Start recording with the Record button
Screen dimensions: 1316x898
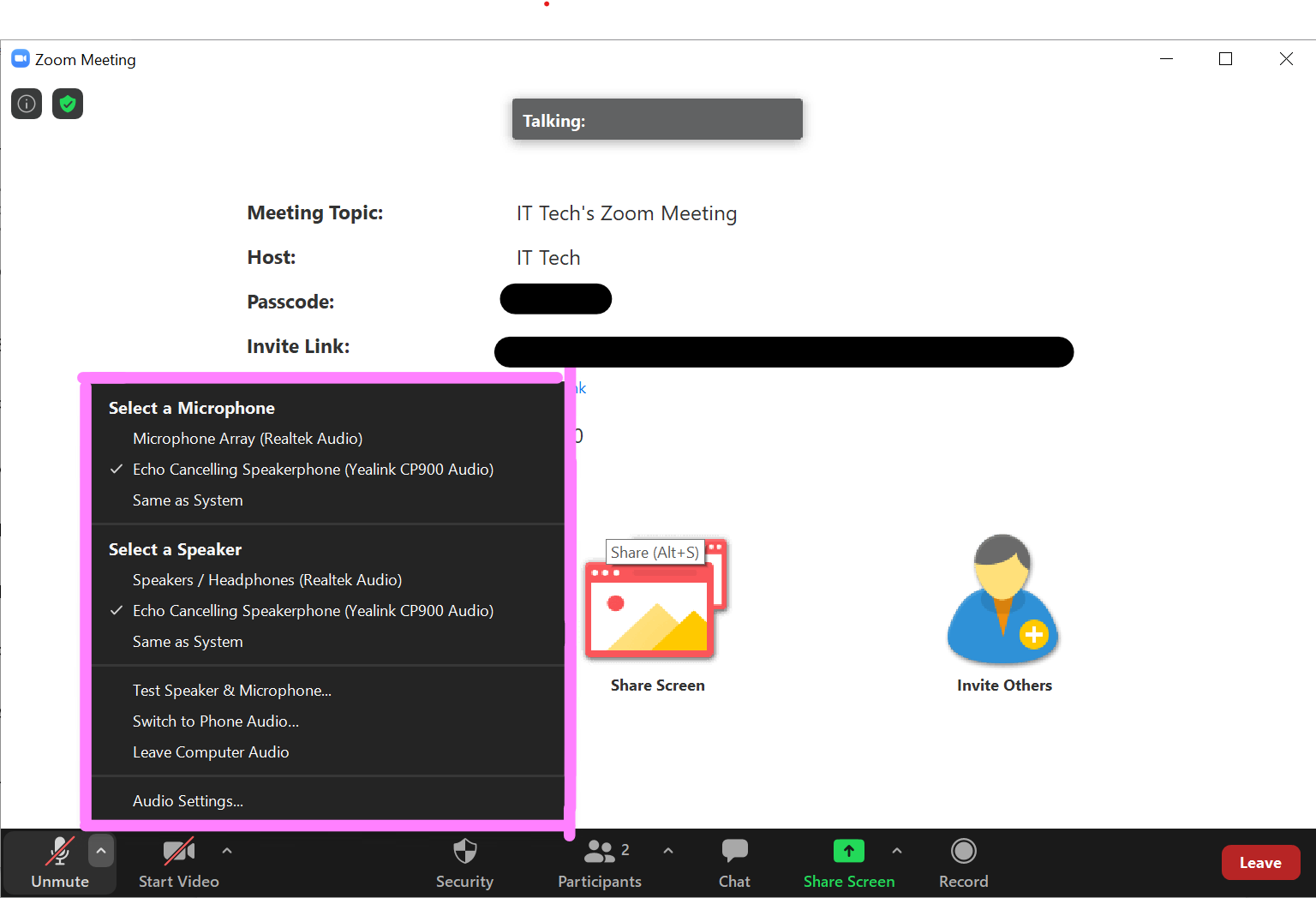tap(964, 863)
